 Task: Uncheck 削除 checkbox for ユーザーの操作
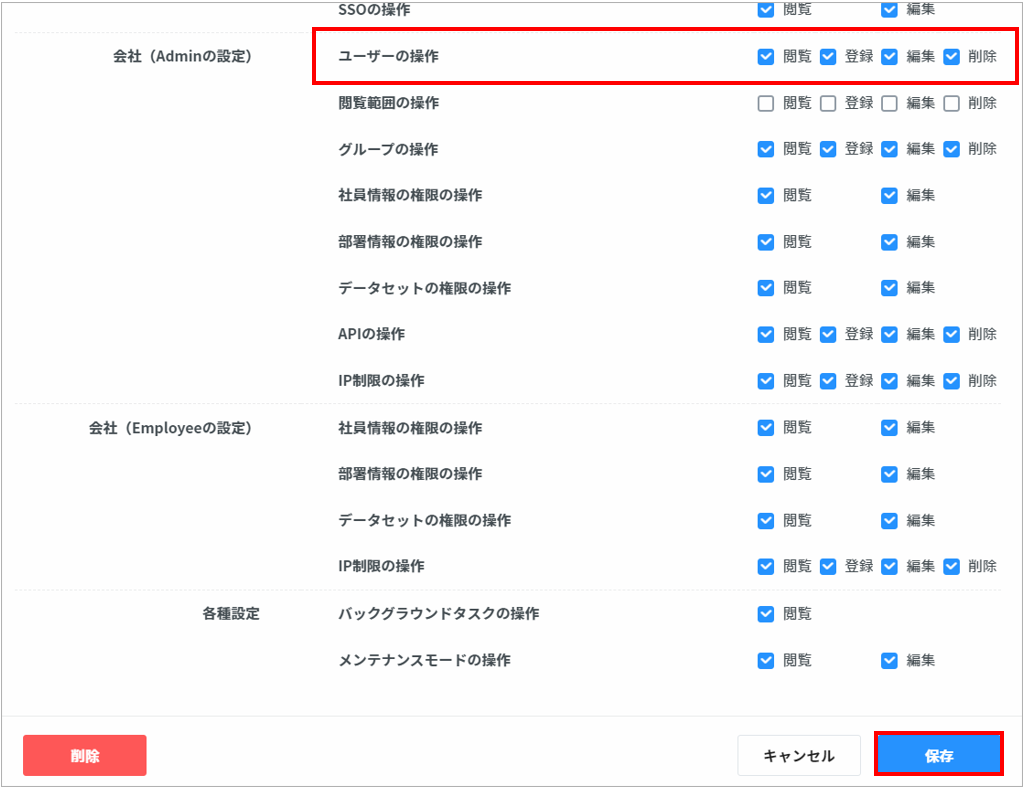point(952,57)
